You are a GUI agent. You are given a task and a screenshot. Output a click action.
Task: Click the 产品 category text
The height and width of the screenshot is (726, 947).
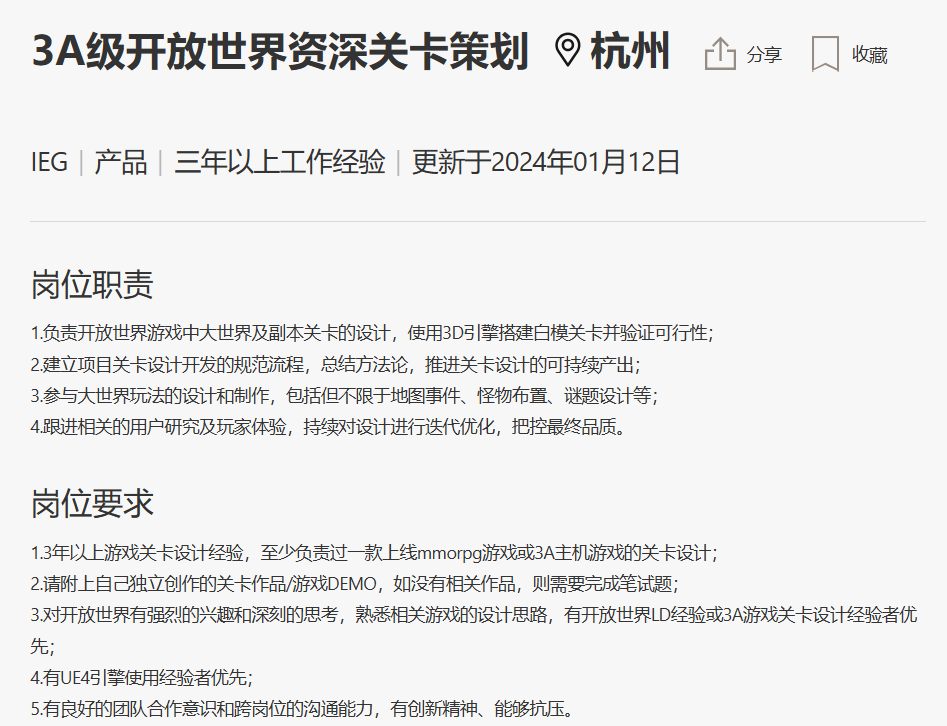[x=121, y=162]
